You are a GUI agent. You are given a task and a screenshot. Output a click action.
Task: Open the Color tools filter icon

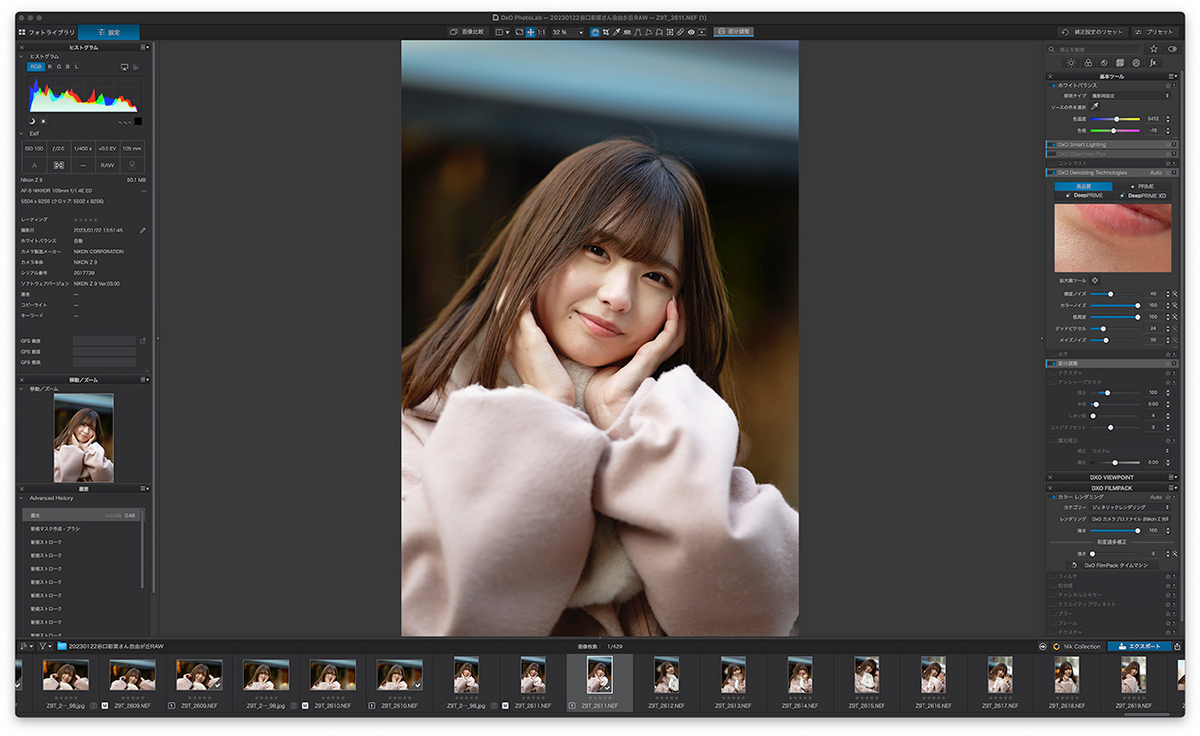pos(1088,63)
